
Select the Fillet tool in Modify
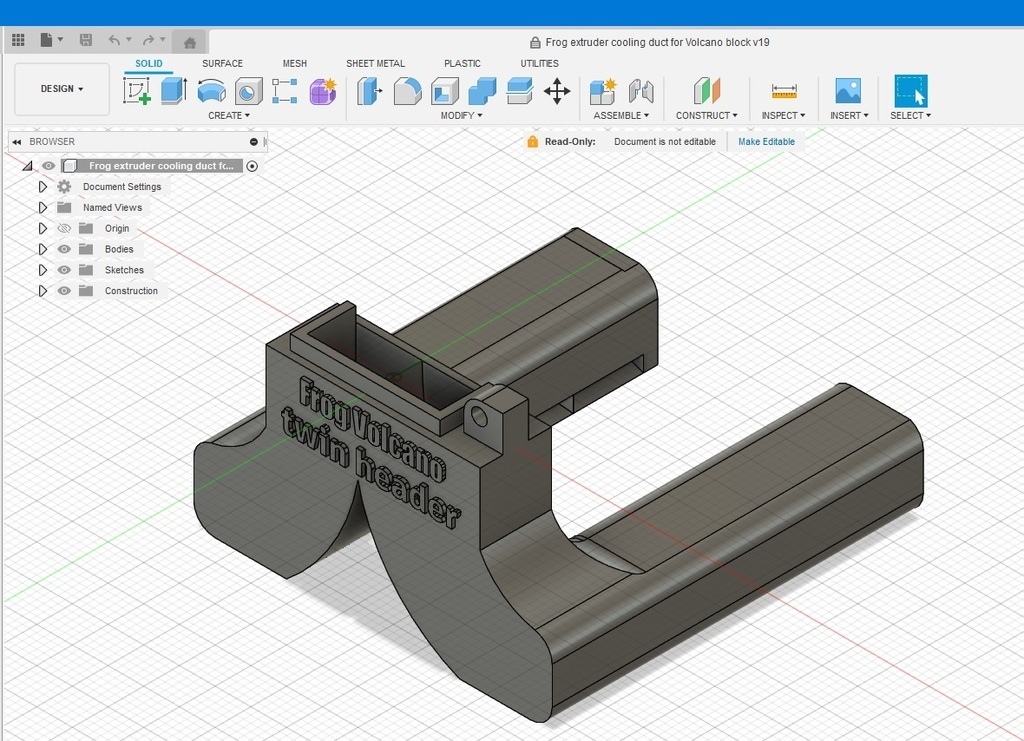[407, 92]
